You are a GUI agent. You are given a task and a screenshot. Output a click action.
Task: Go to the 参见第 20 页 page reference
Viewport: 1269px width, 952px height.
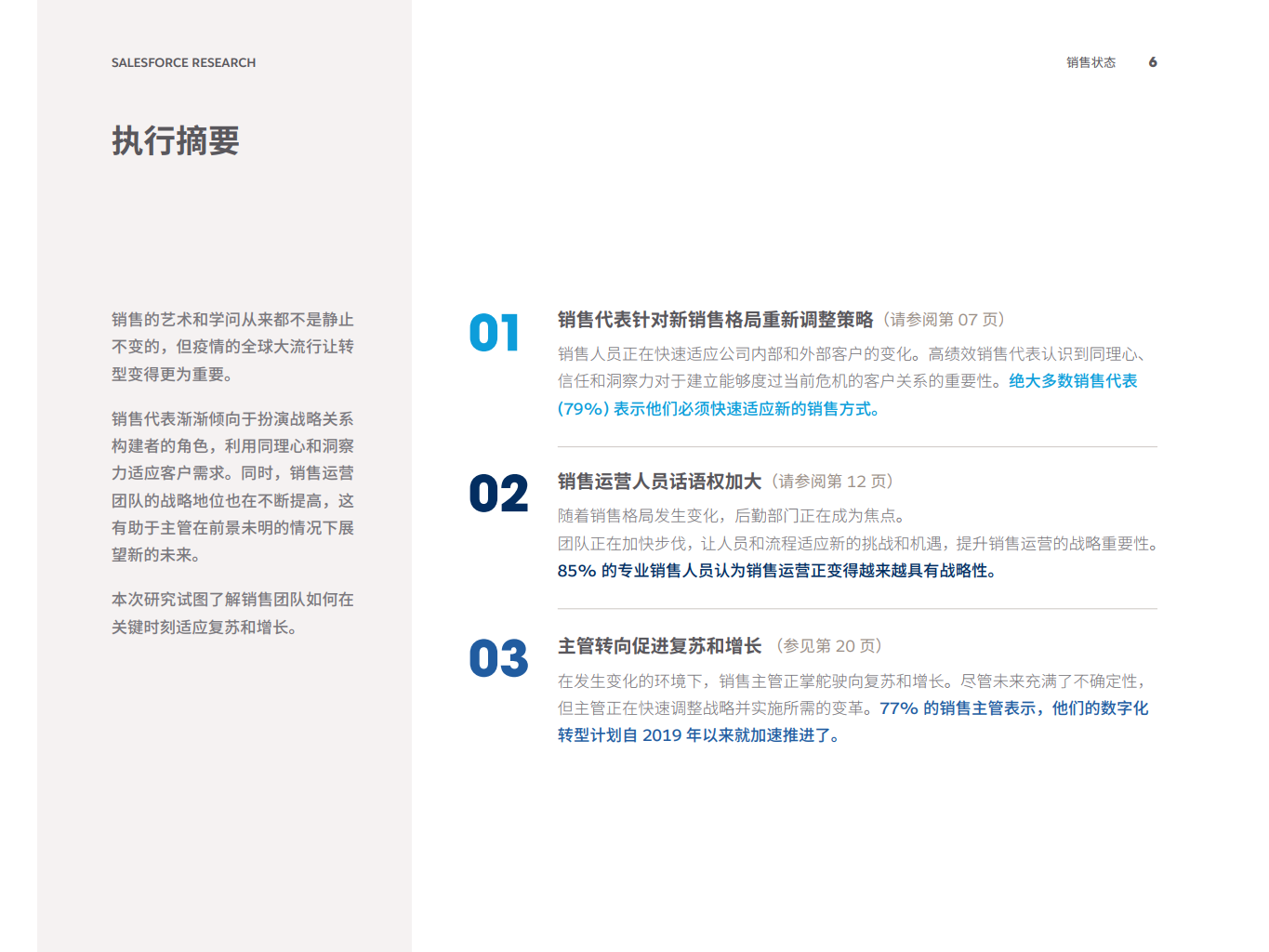829,646
